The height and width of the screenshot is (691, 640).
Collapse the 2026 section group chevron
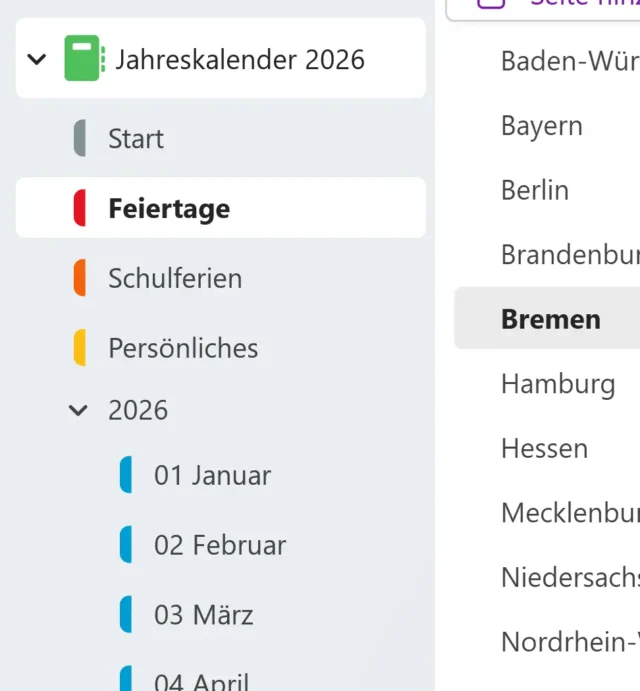[x=79, y=410]
